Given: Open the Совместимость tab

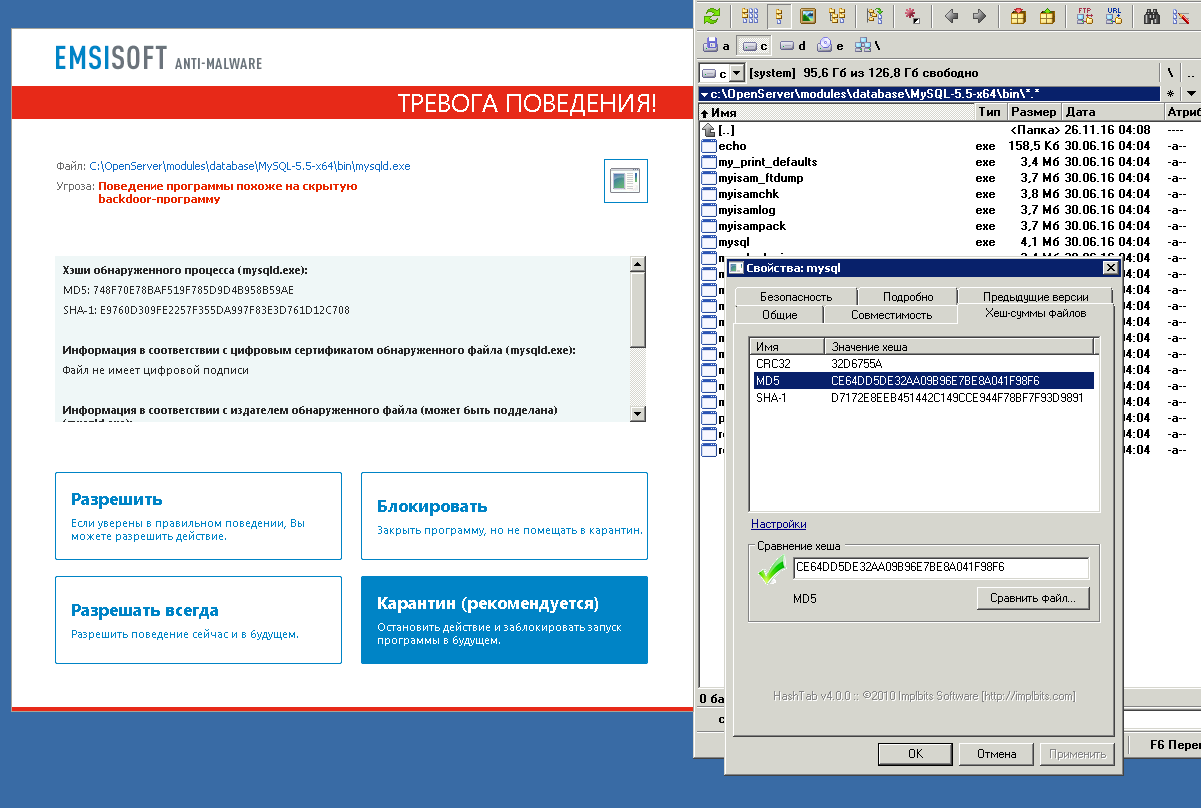Looking at the screenshot, I should pos(890,315).
